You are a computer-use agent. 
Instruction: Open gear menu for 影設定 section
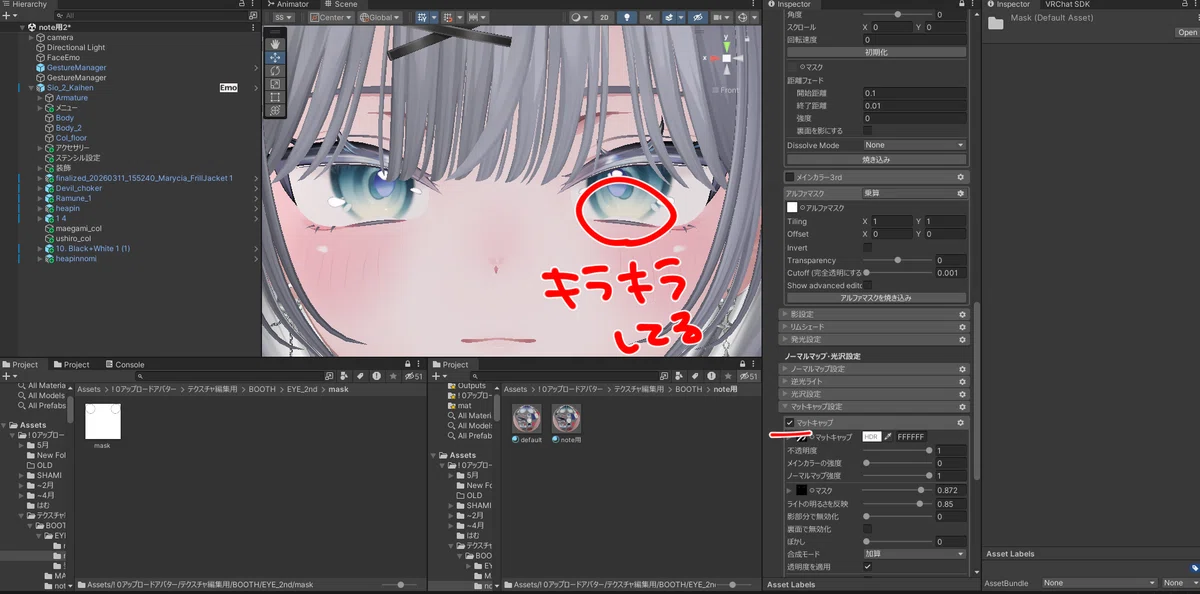(x=962, y=314)
